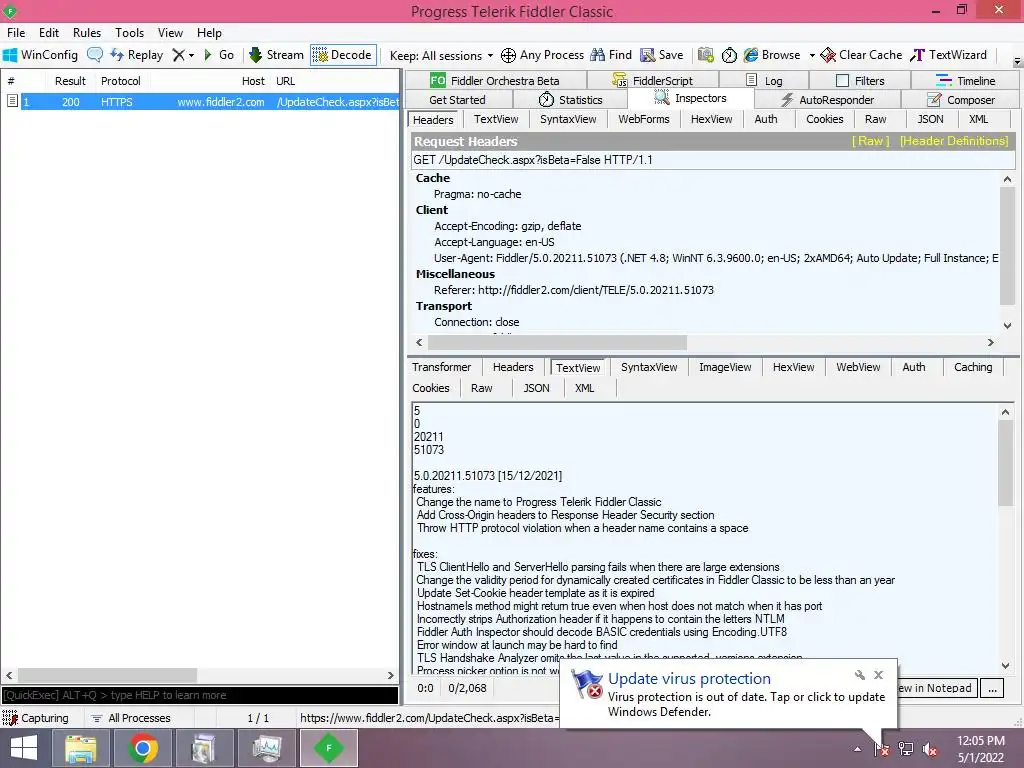
Task: Dismiss the Update virus protection notification
Action: coord(878,675)
